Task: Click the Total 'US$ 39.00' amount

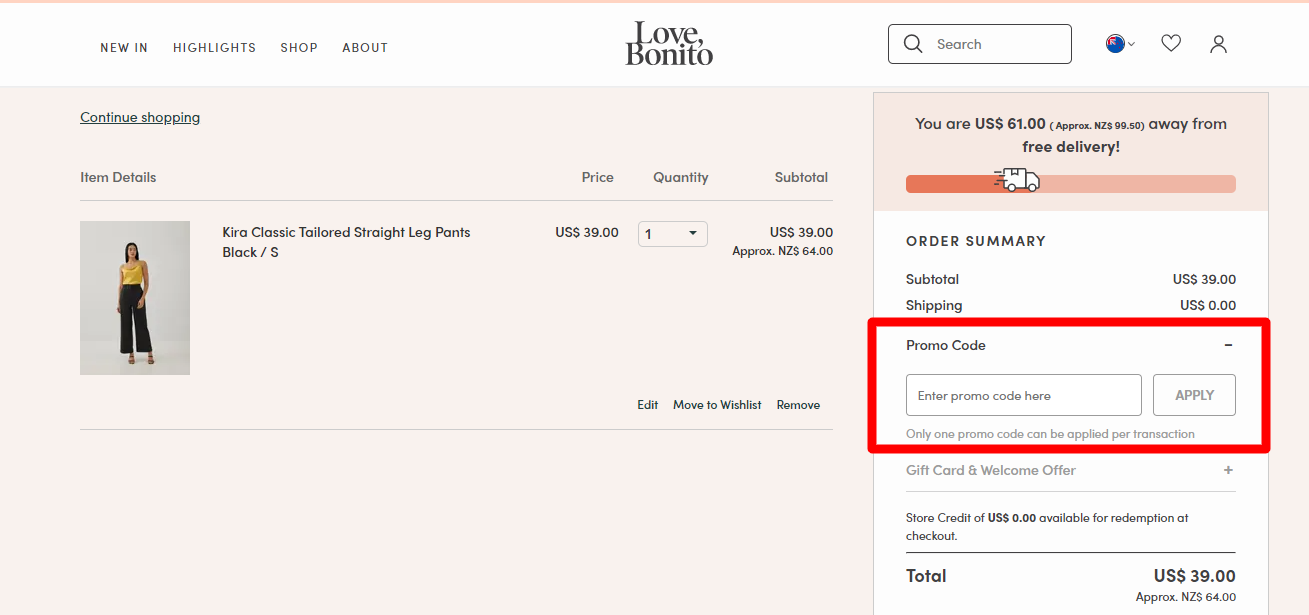Action: 1195,576
